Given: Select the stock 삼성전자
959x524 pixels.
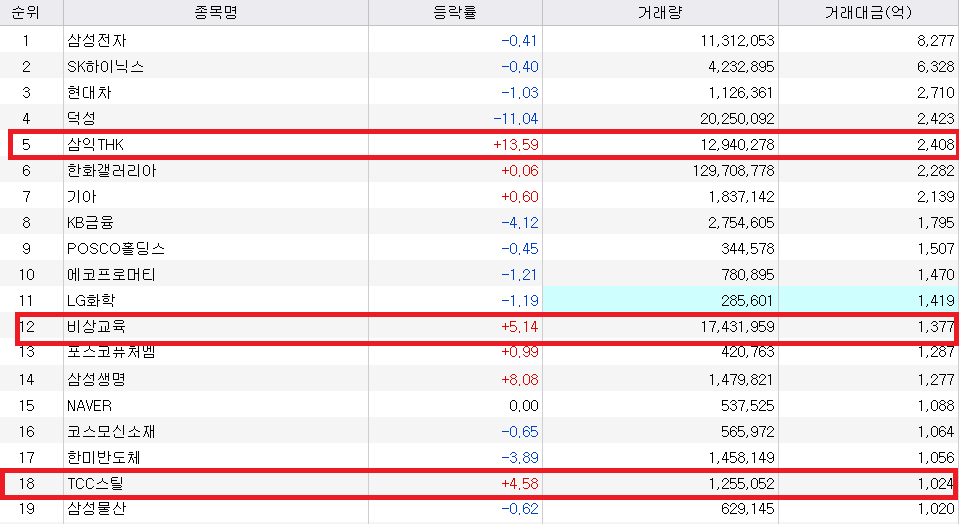Looking at the screenshot, I should point(97,40).
